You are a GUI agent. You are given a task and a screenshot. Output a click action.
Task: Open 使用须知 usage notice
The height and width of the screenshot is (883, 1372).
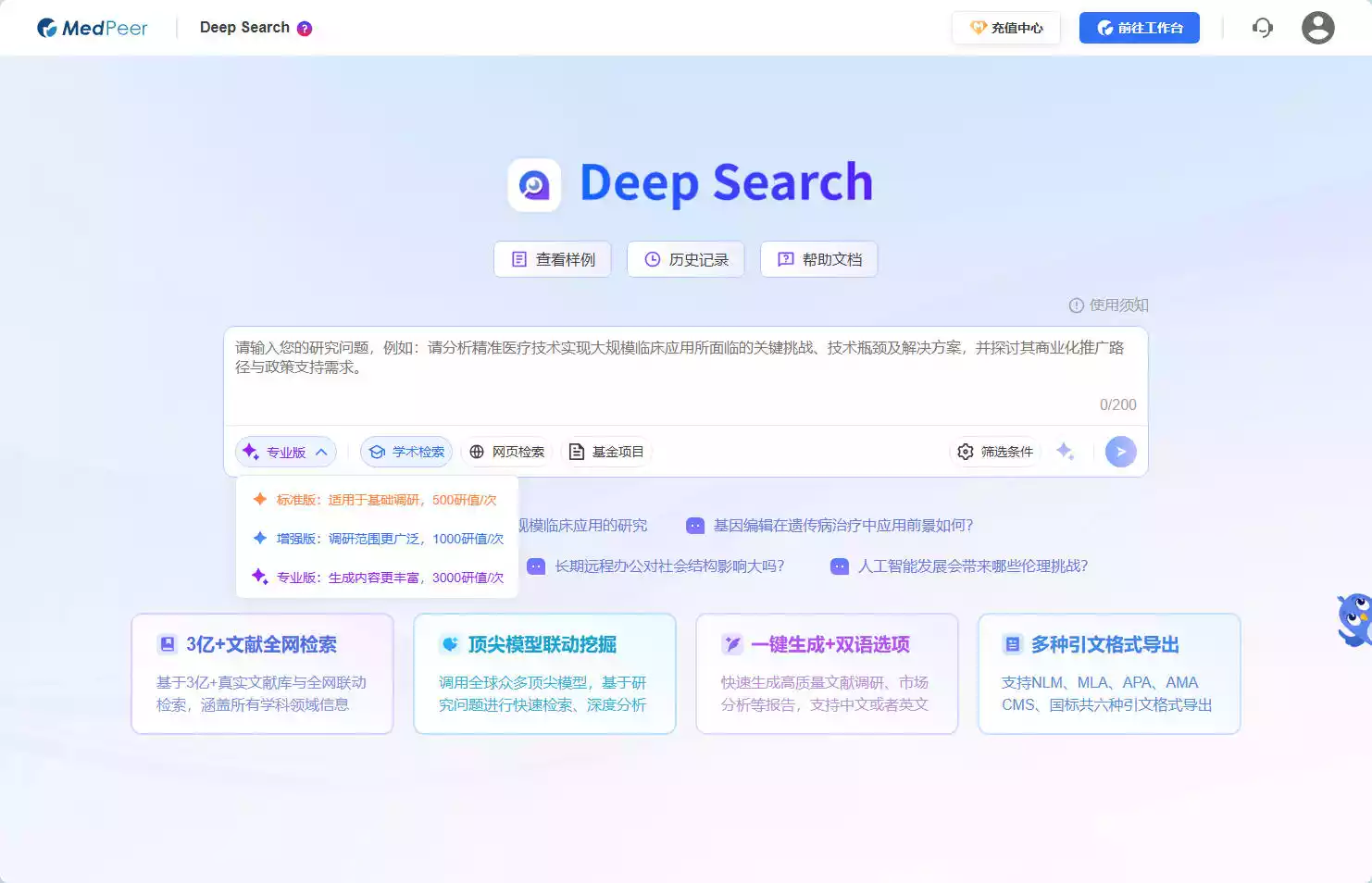(1108, 305)
